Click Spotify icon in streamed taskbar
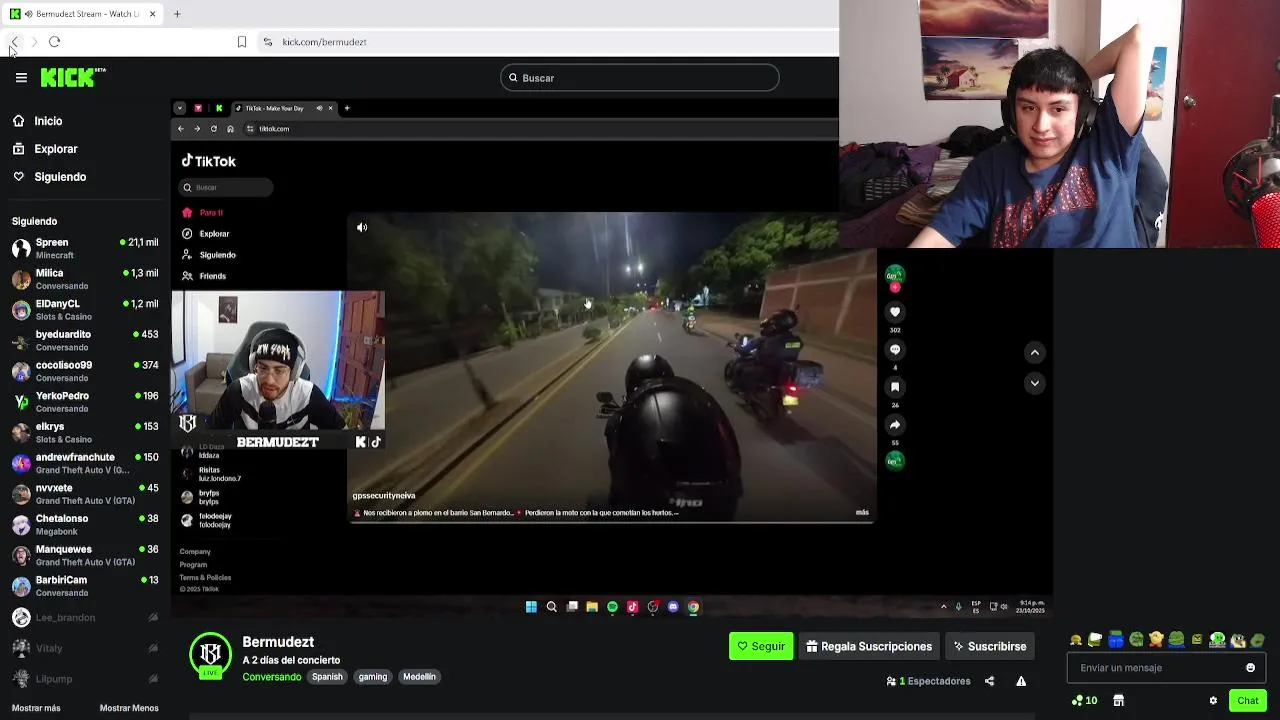The image size is (1280, 720). click(x=612, y=607)
